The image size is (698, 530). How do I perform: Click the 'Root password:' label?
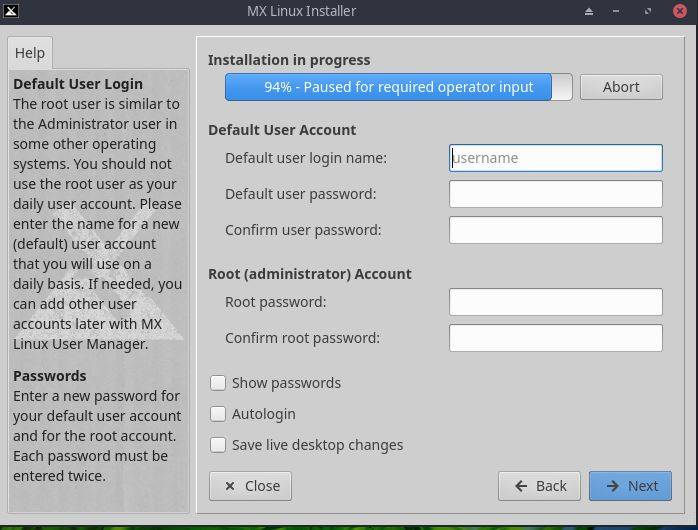[276, 302]
